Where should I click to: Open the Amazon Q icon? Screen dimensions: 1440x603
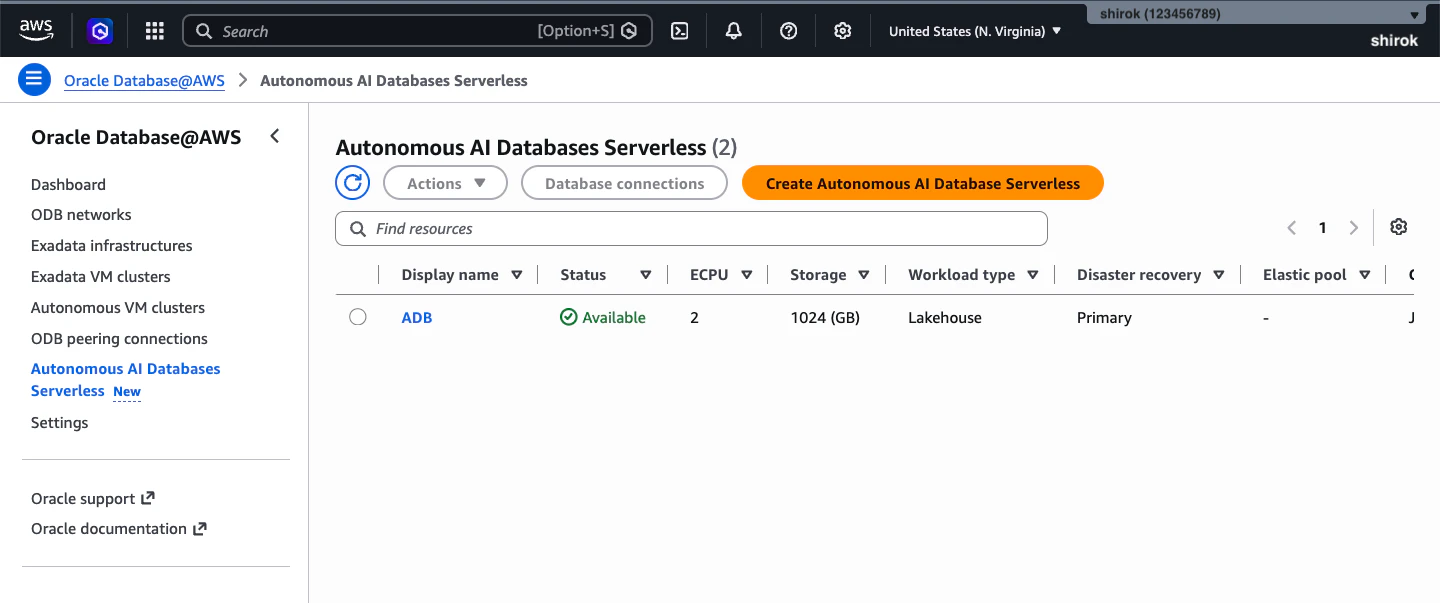pos(100,31)
